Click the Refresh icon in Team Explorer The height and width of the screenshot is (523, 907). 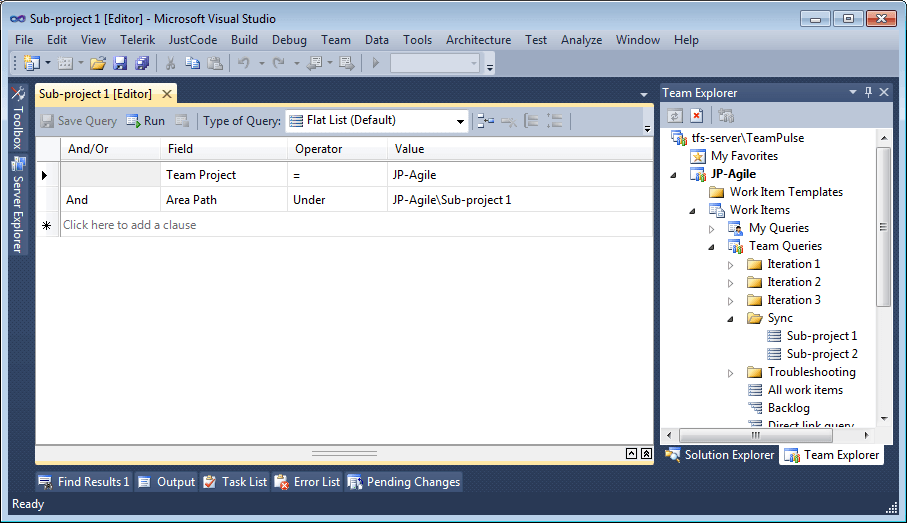pos(674,116)
